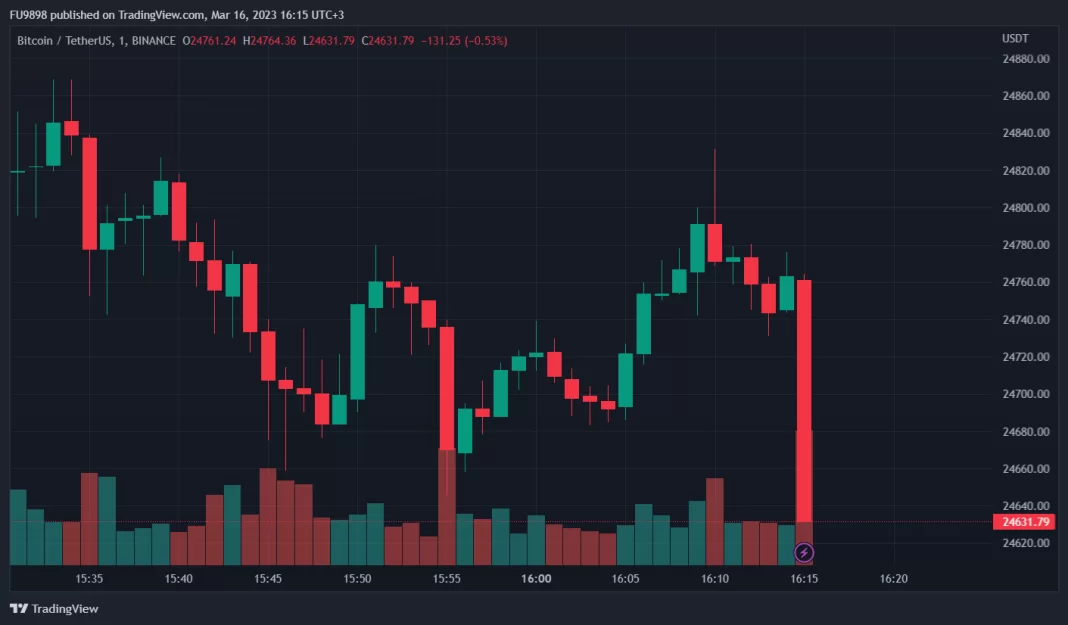
Task: Click the purple lightning bolt icon
Action: point(804,552)
